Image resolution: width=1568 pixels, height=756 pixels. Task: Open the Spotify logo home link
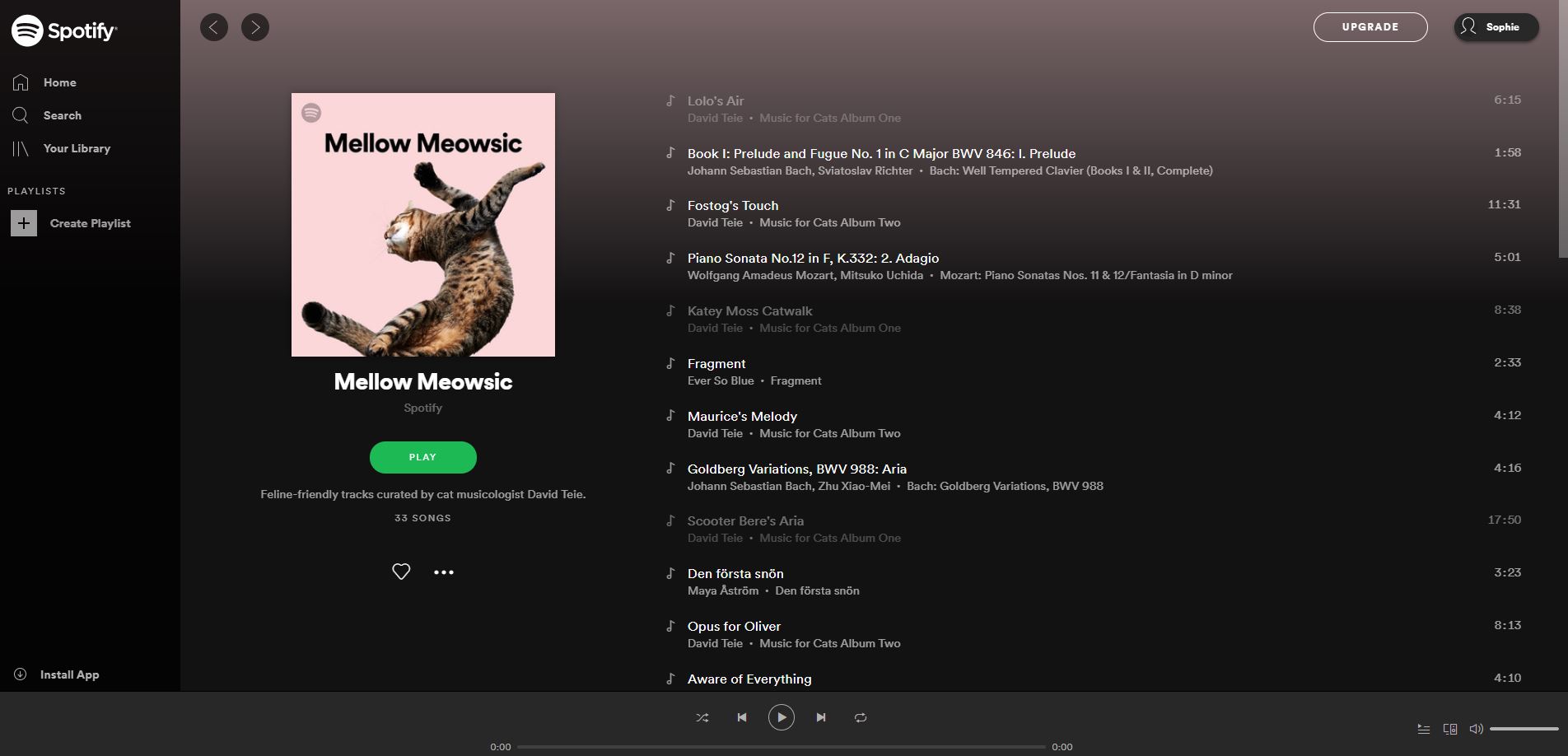(x=64, y=30)
